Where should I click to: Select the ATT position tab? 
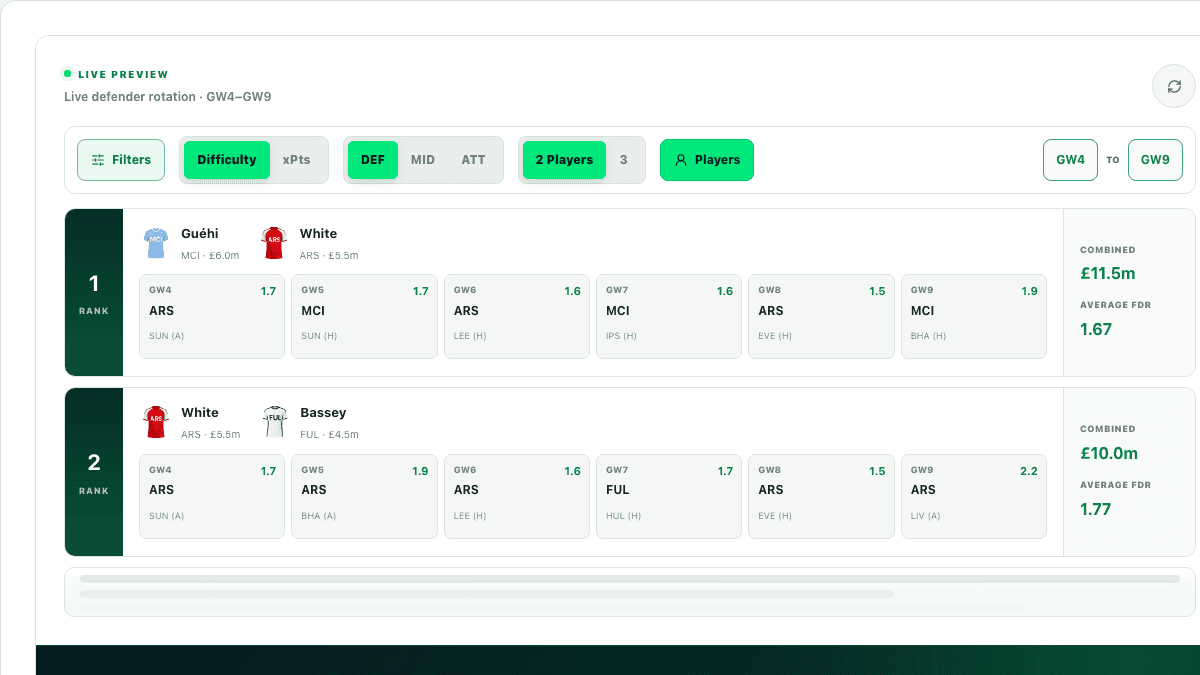coord(474,160)
